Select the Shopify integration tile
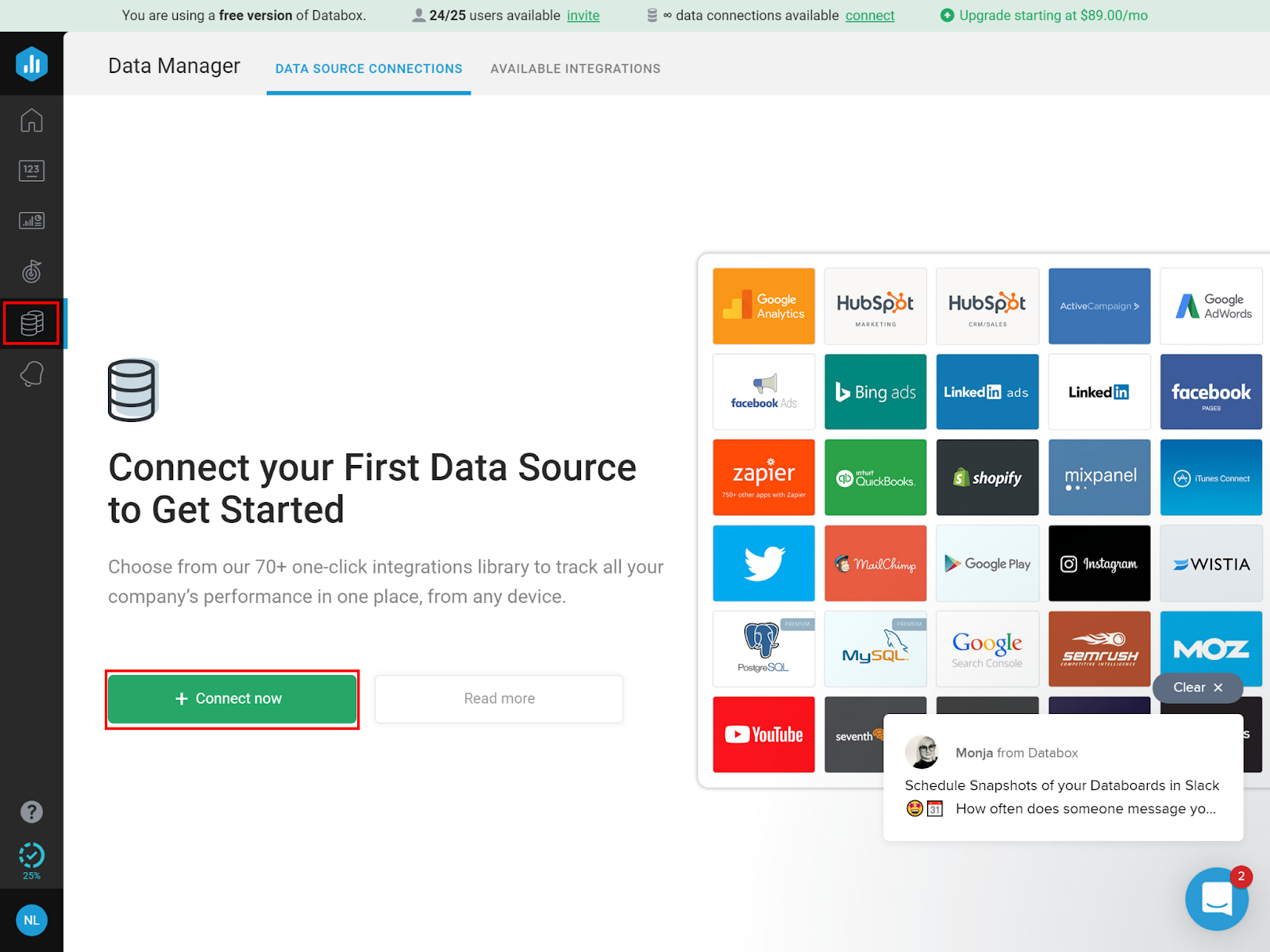1270x952 pixels. point(987,477)
